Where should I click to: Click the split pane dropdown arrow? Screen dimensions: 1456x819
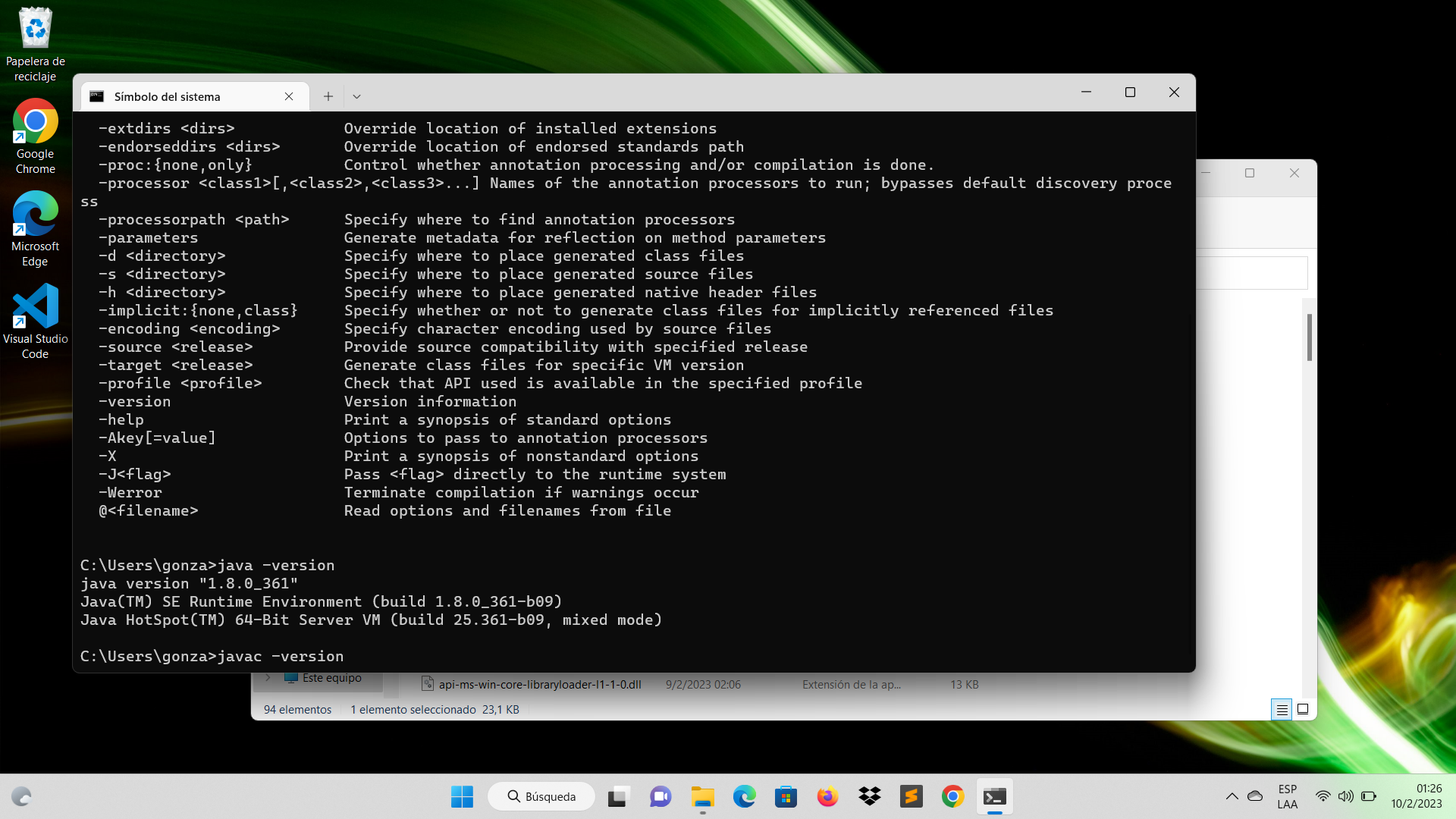(x=356, y=96)
